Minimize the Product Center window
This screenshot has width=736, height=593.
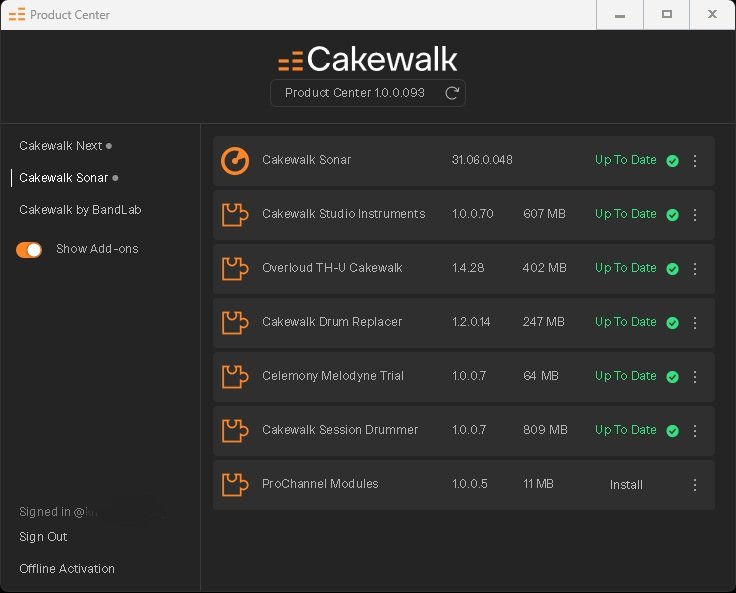click(620, 15)
